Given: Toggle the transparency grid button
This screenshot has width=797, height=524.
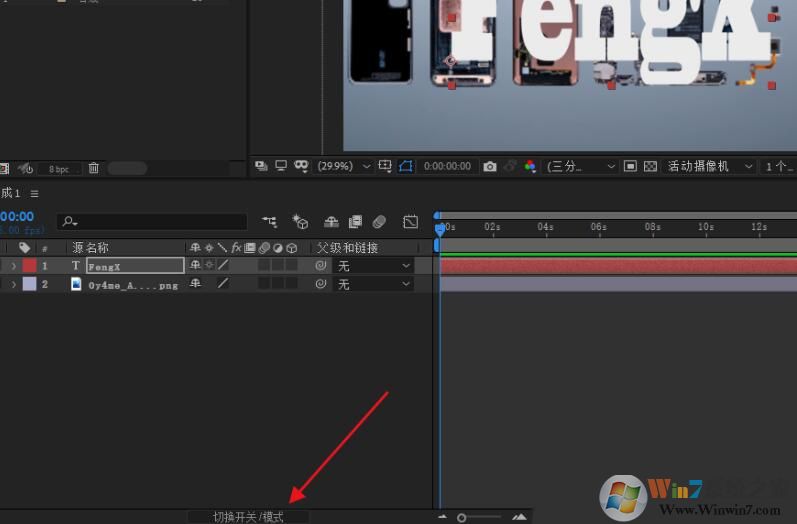Looking at the screenshot, I should [x=651, y=166].
